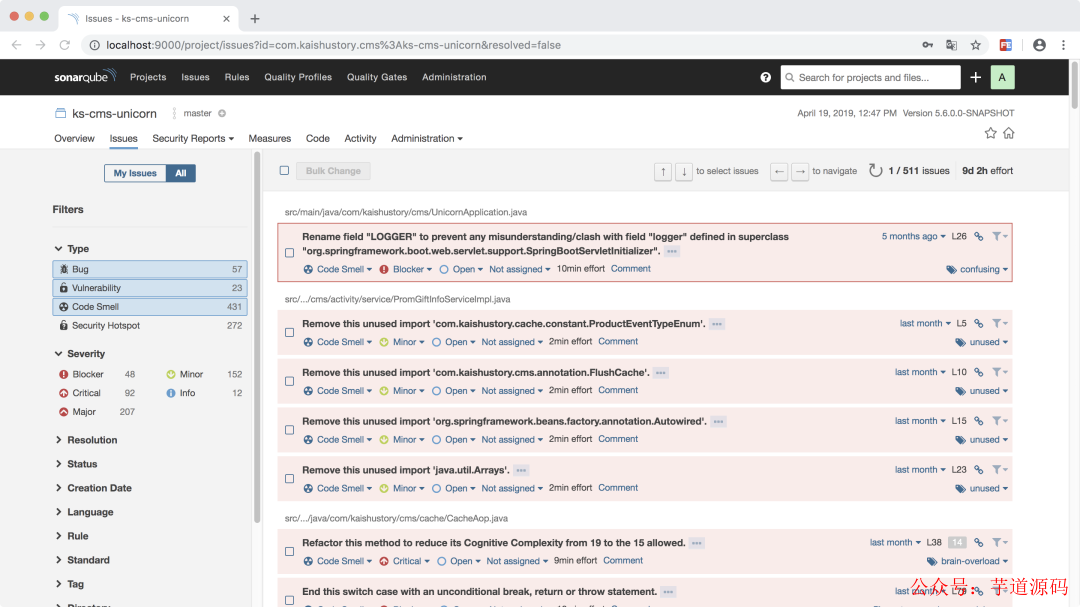The height and width of the screenshot is (607, 1080).
Task: Focus the 'Search for projects and files' field
Action: pyautogui.click(x=871, y=77)
